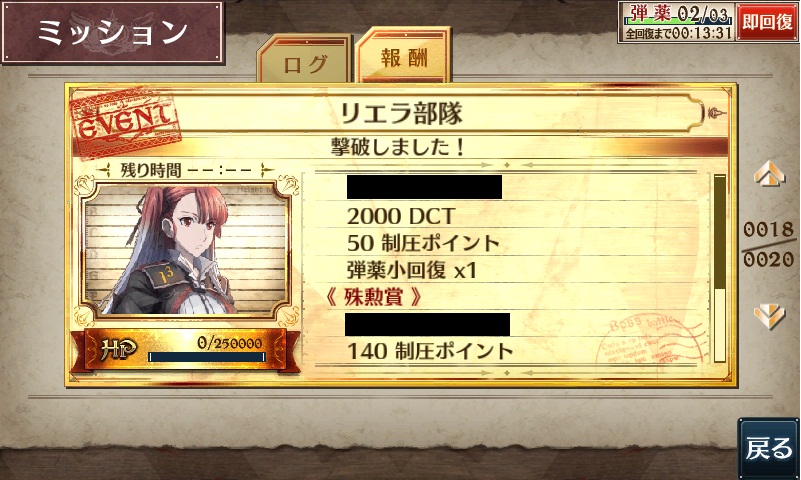Click the 即回復 instant recovery button
Image resolution: width=801 pixels, height=480 pixels.
pyautogui.click(x=767, y=22)
